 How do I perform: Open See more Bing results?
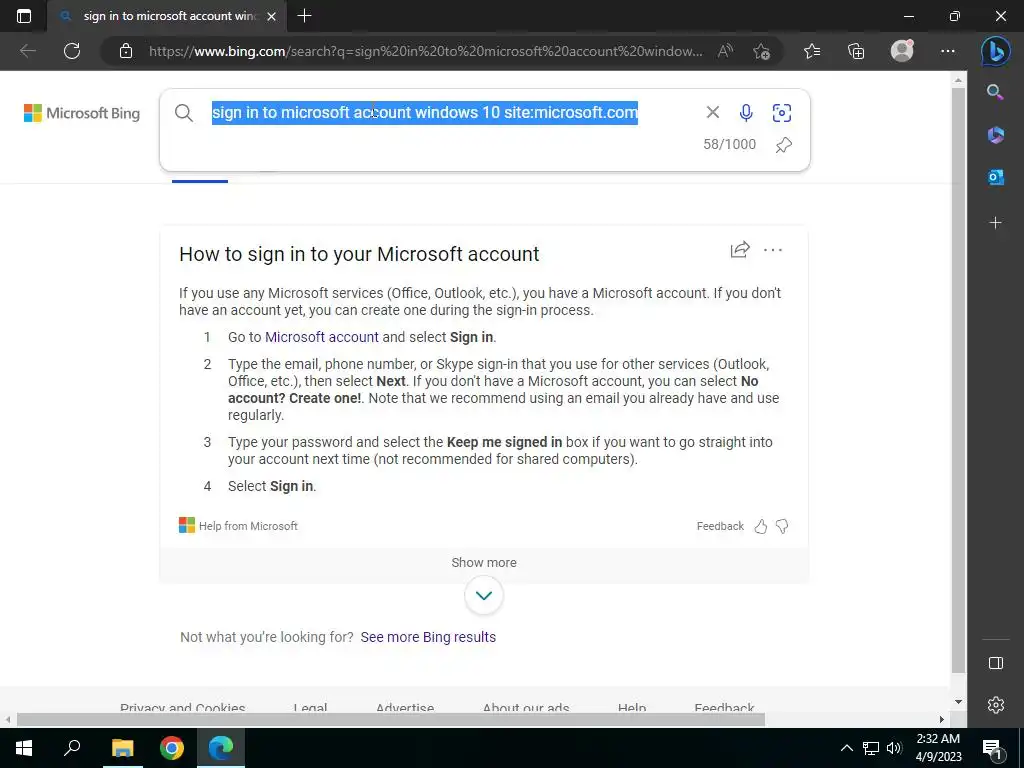(x=428, y=637)
